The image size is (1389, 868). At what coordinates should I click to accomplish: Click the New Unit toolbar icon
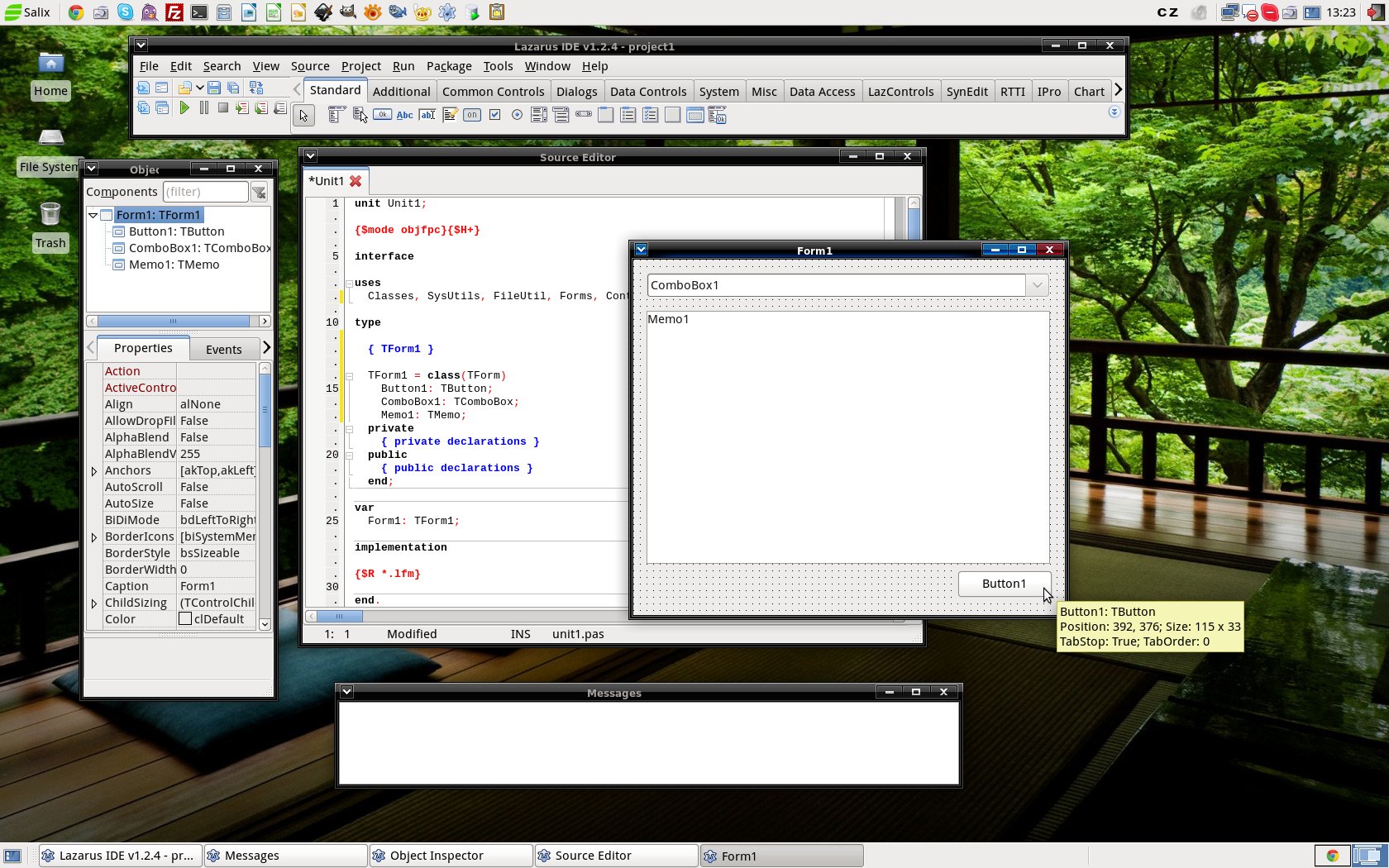[143, 88]
